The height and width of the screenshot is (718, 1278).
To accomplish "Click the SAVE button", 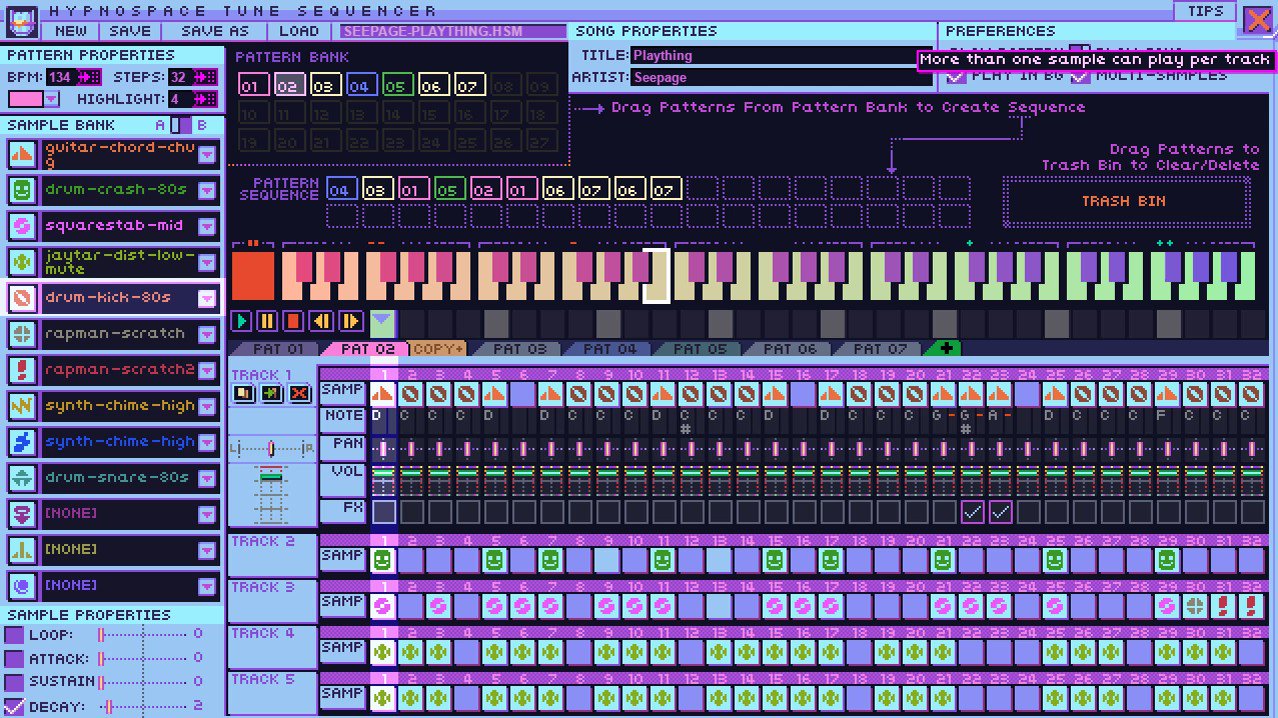I will click(x=130, y=32).
